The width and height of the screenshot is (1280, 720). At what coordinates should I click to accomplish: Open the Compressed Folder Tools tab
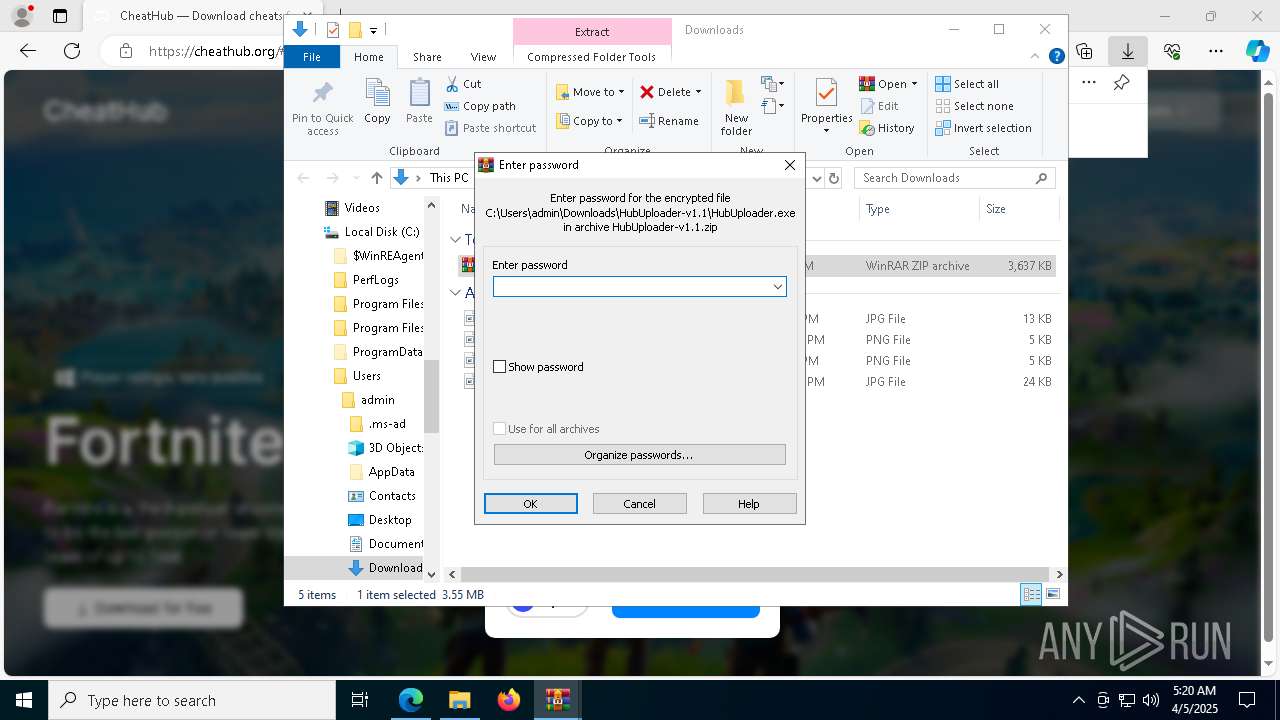click(591, 57)
